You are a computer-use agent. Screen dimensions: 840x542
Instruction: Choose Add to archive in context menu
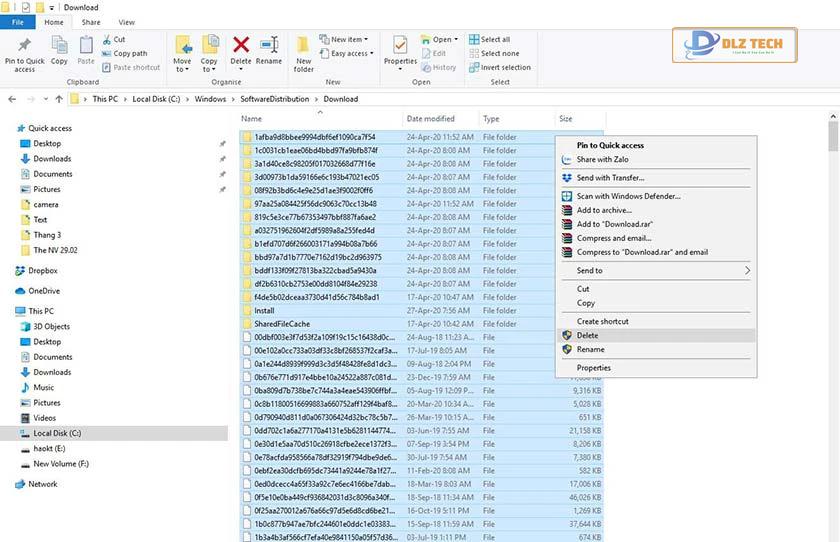pyautogui.click(x=604, y=210)
